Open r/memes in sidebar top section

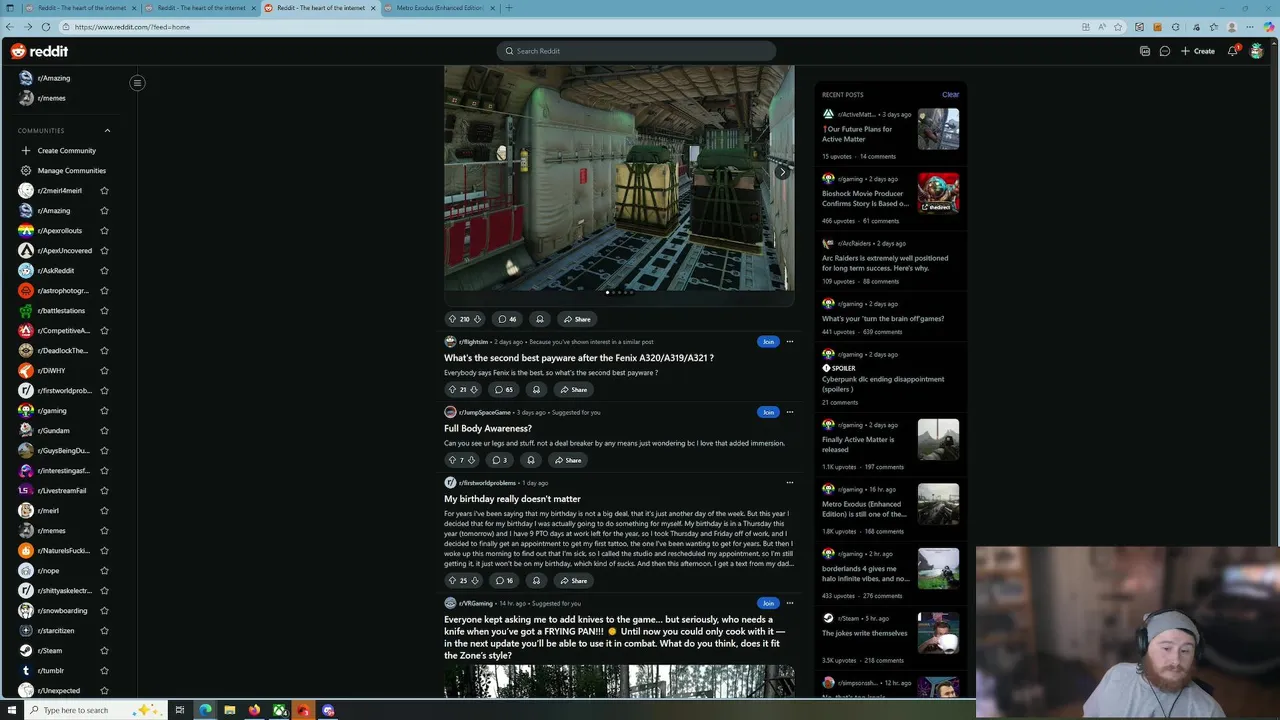pyautogui.click(x=52, y=98)
